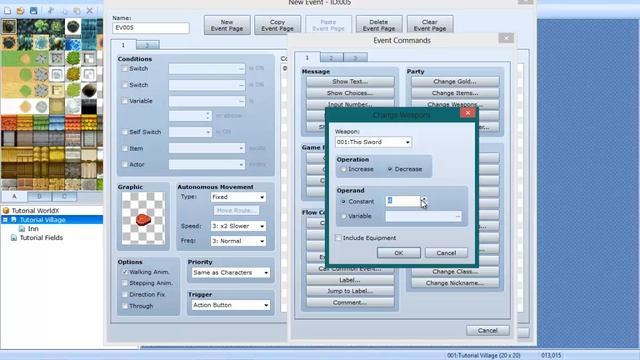Viewport: 640px width, 360px height.
Task: Click the New Project toolbar icon
Action: coord(7,10)
